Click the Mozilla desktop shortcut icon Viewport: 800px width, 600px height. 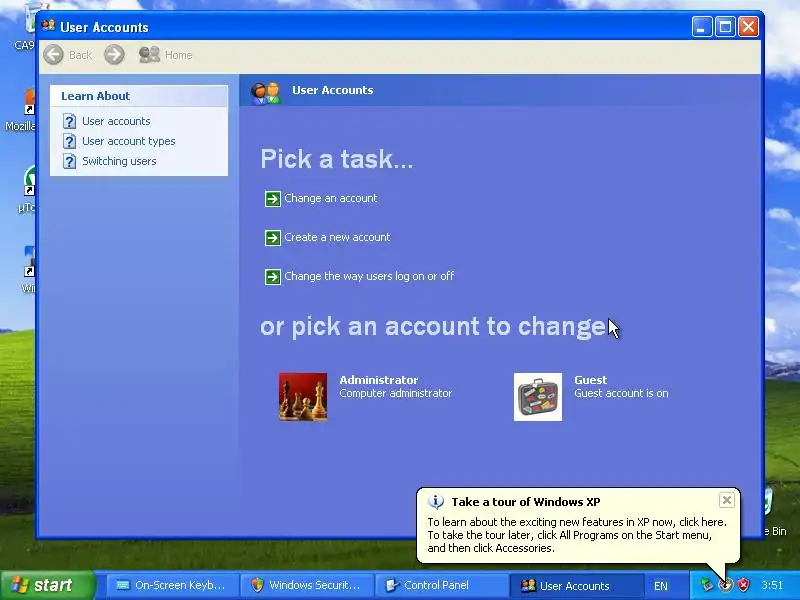[30, 102]
